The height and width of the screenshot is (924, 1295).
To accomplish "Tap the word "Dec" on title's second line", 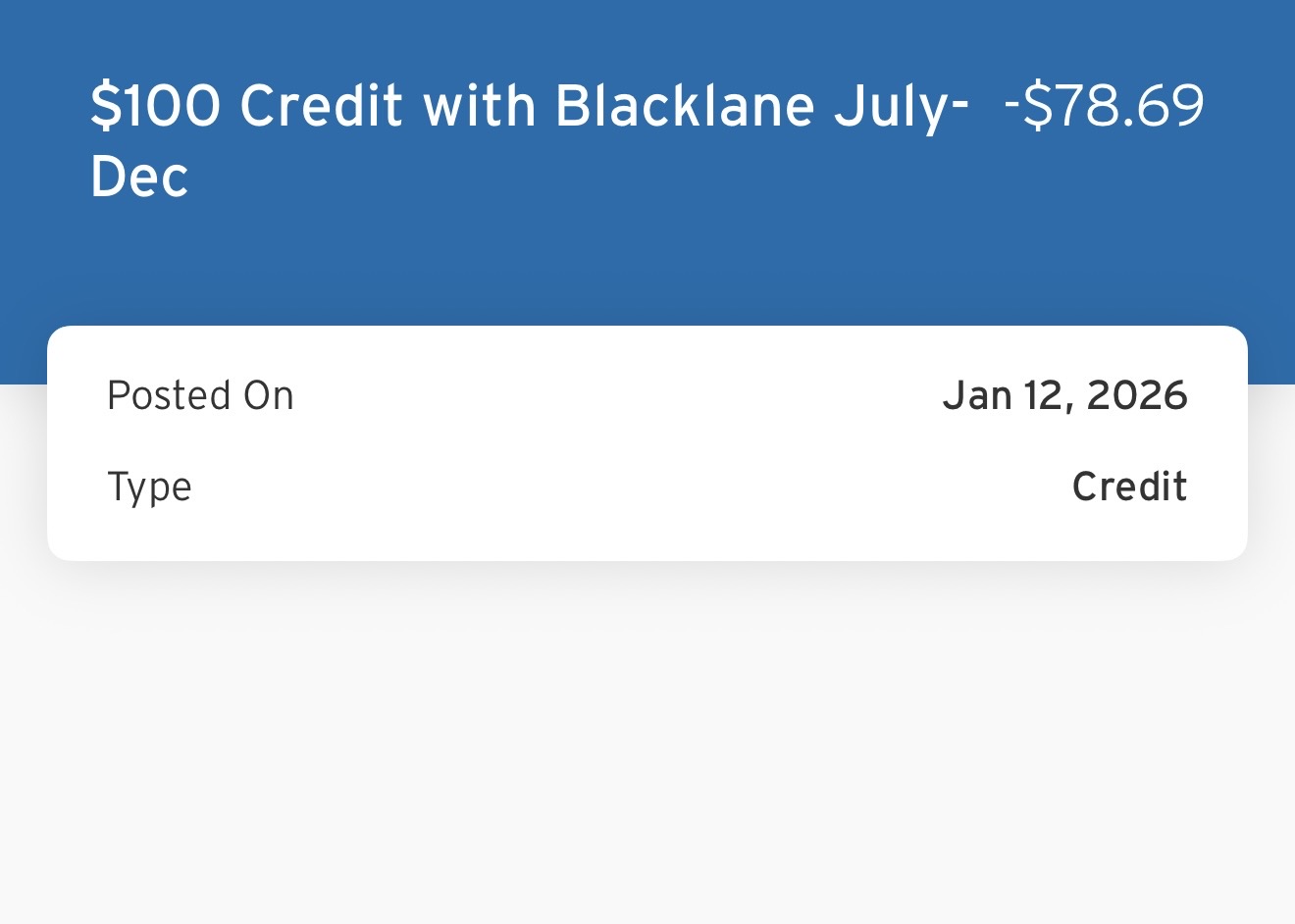I will [x=139, y=178].
